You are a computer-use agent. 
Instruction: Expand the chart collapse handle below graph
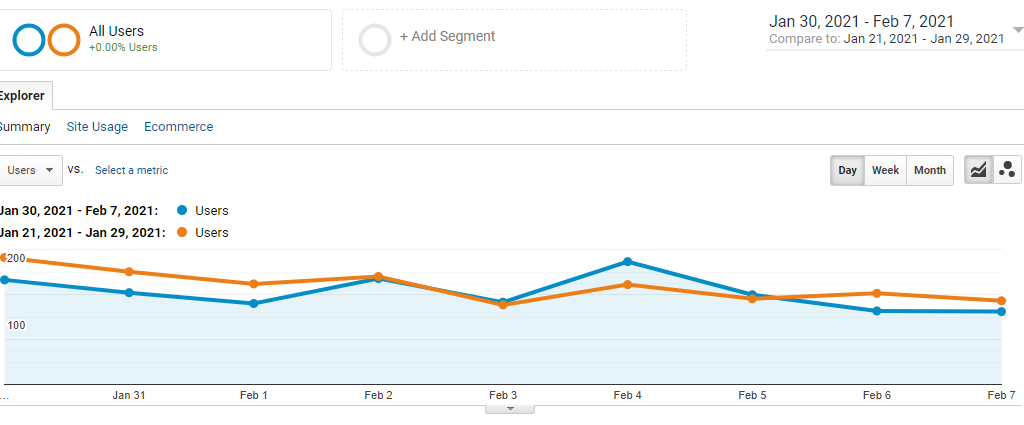point(510,409)
